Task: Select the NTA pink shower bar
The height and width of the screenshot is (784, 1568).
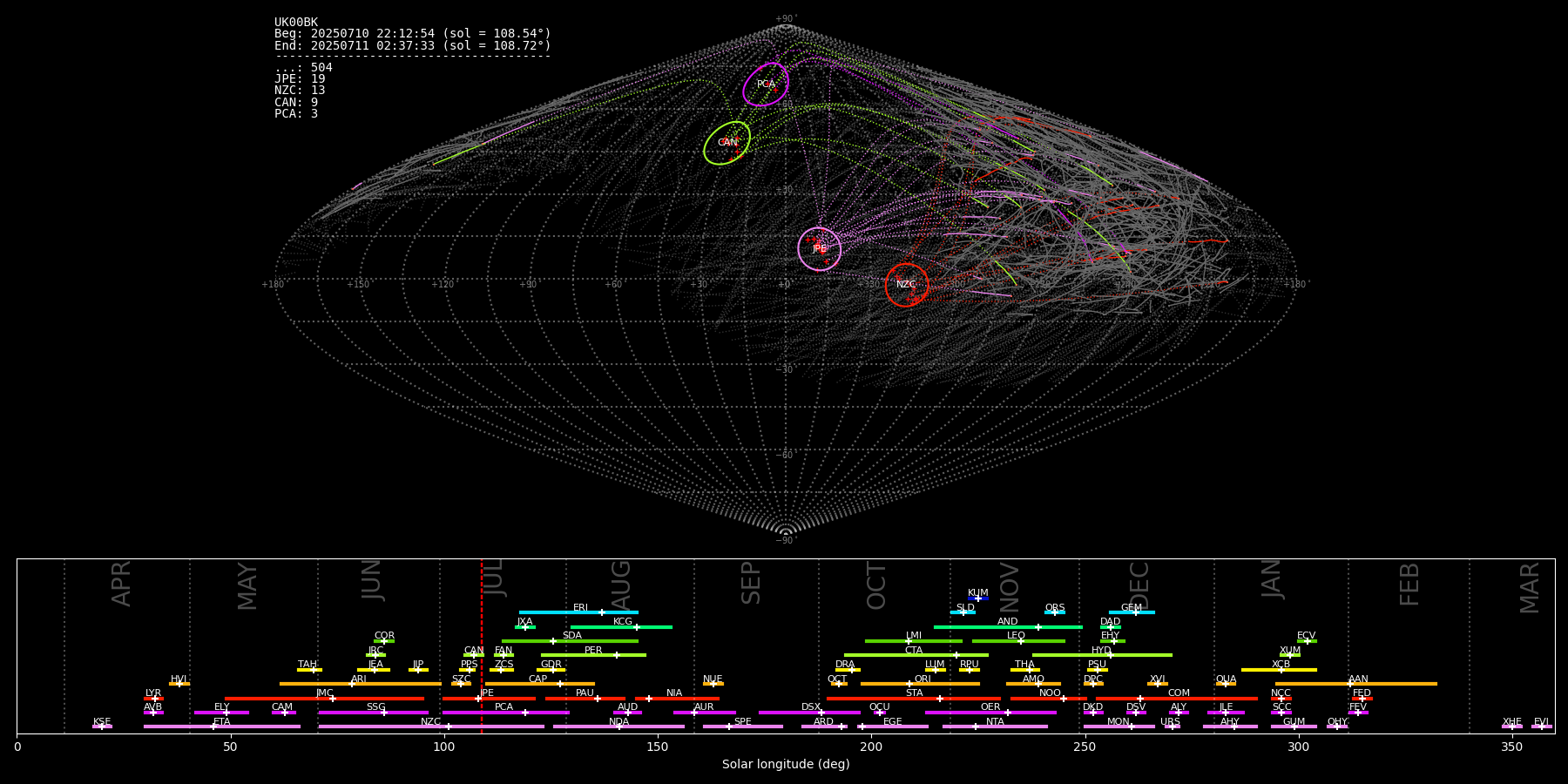Action: click(x=995, y=727)
